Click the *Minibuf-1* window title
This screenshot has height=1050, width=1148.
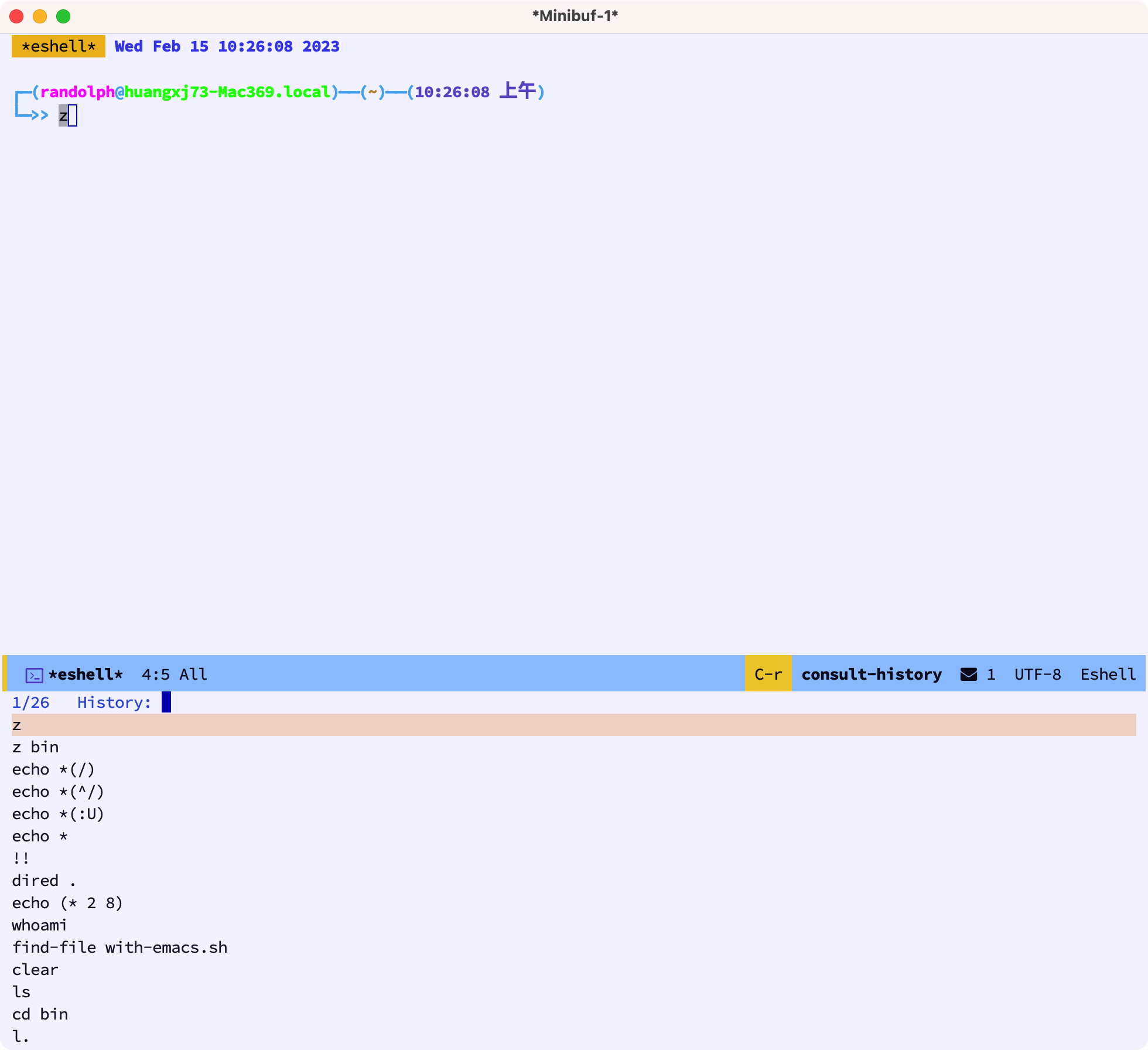pyautogui.click(x=575, y=16)
